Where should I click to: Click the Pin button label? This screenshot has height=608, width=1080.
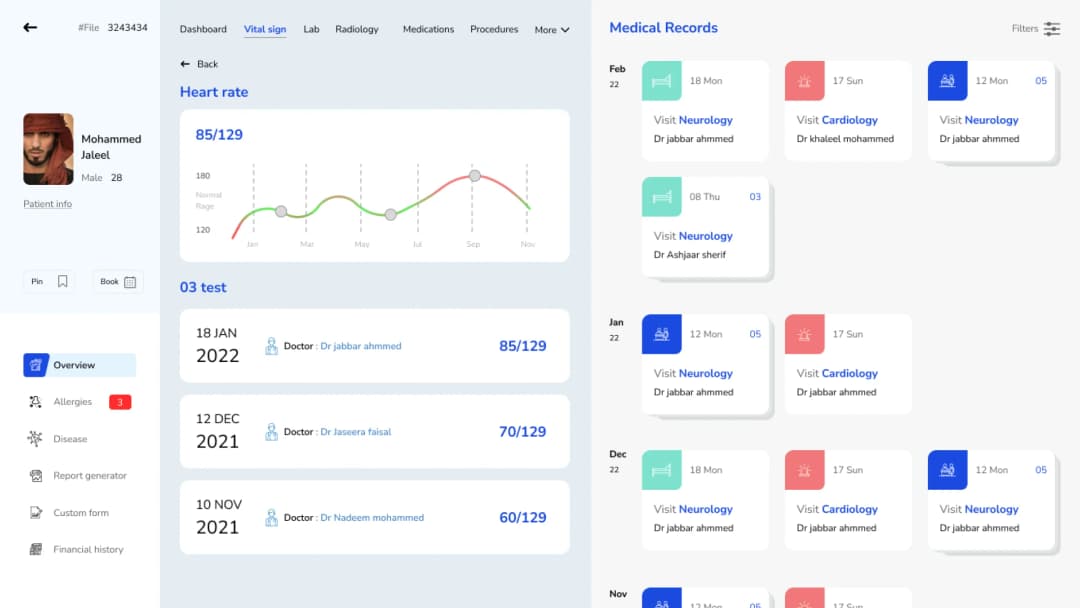[x=37, y=282]
